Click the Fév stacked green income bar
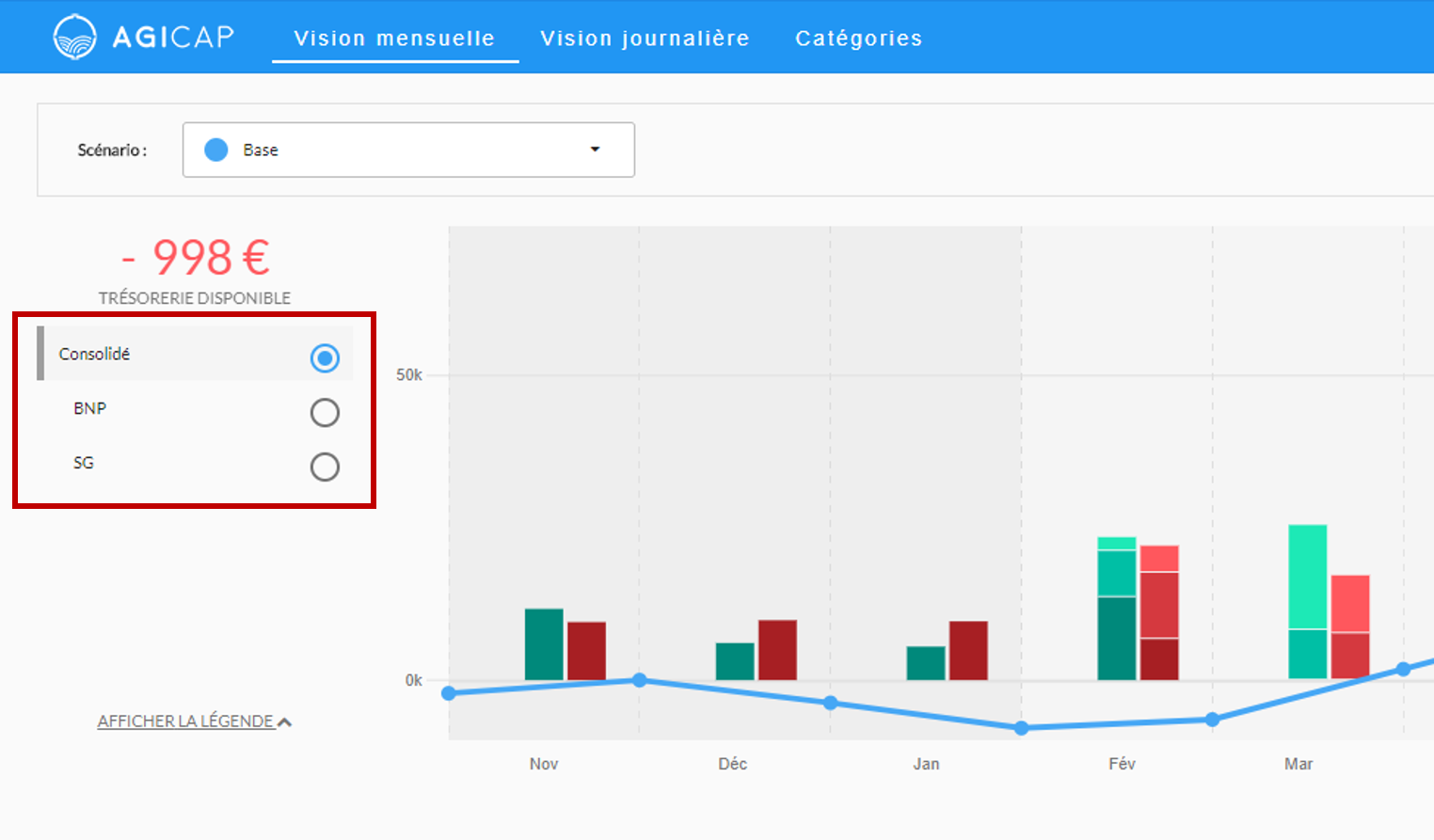This screenshot has height=840, width=1434. pyautogui.click(x=1117, y=609)
